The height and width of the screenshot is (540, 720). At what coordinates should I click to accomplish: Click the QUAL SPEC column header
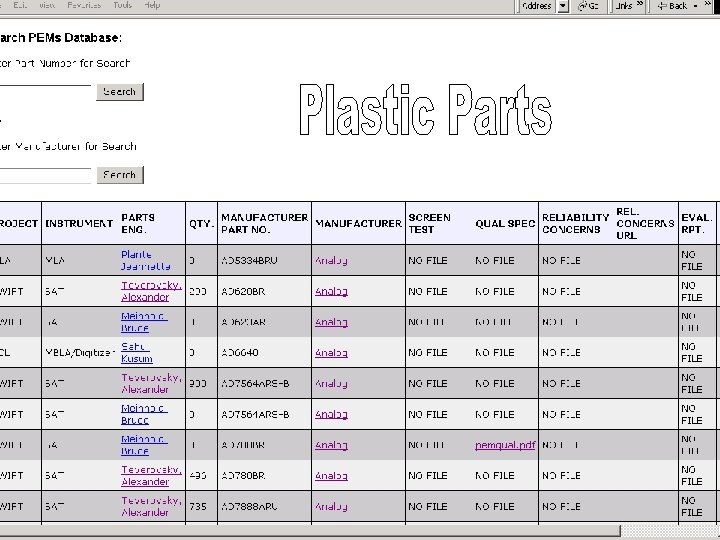(505, 224)
